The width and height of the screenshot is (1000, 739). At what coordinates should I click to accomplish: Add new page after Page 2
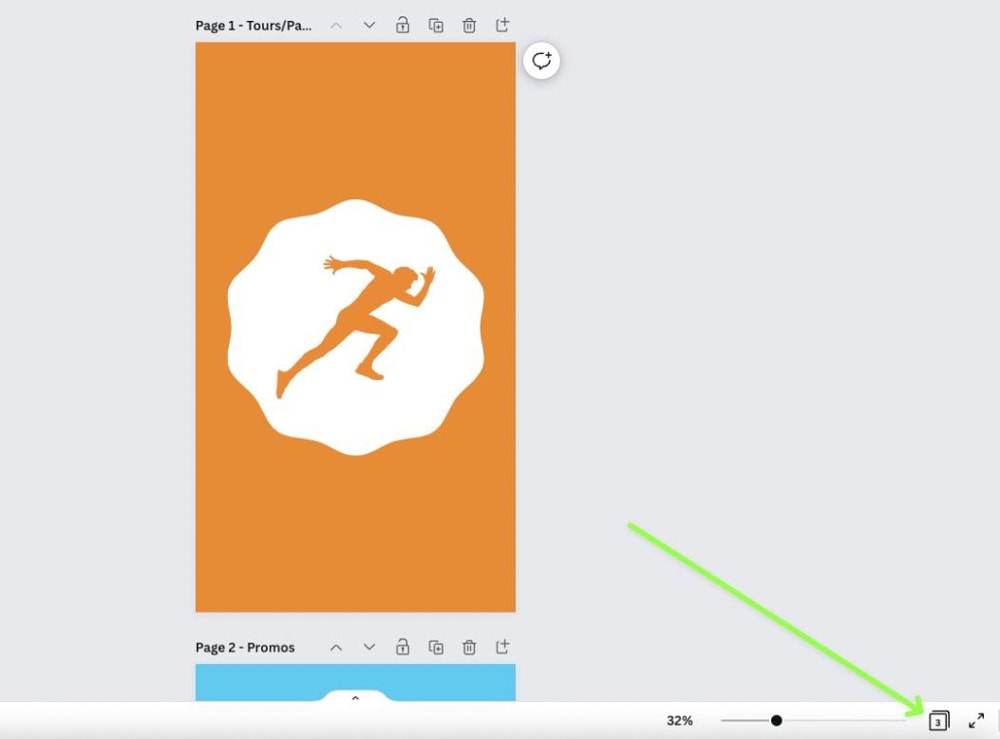point(503,647)
